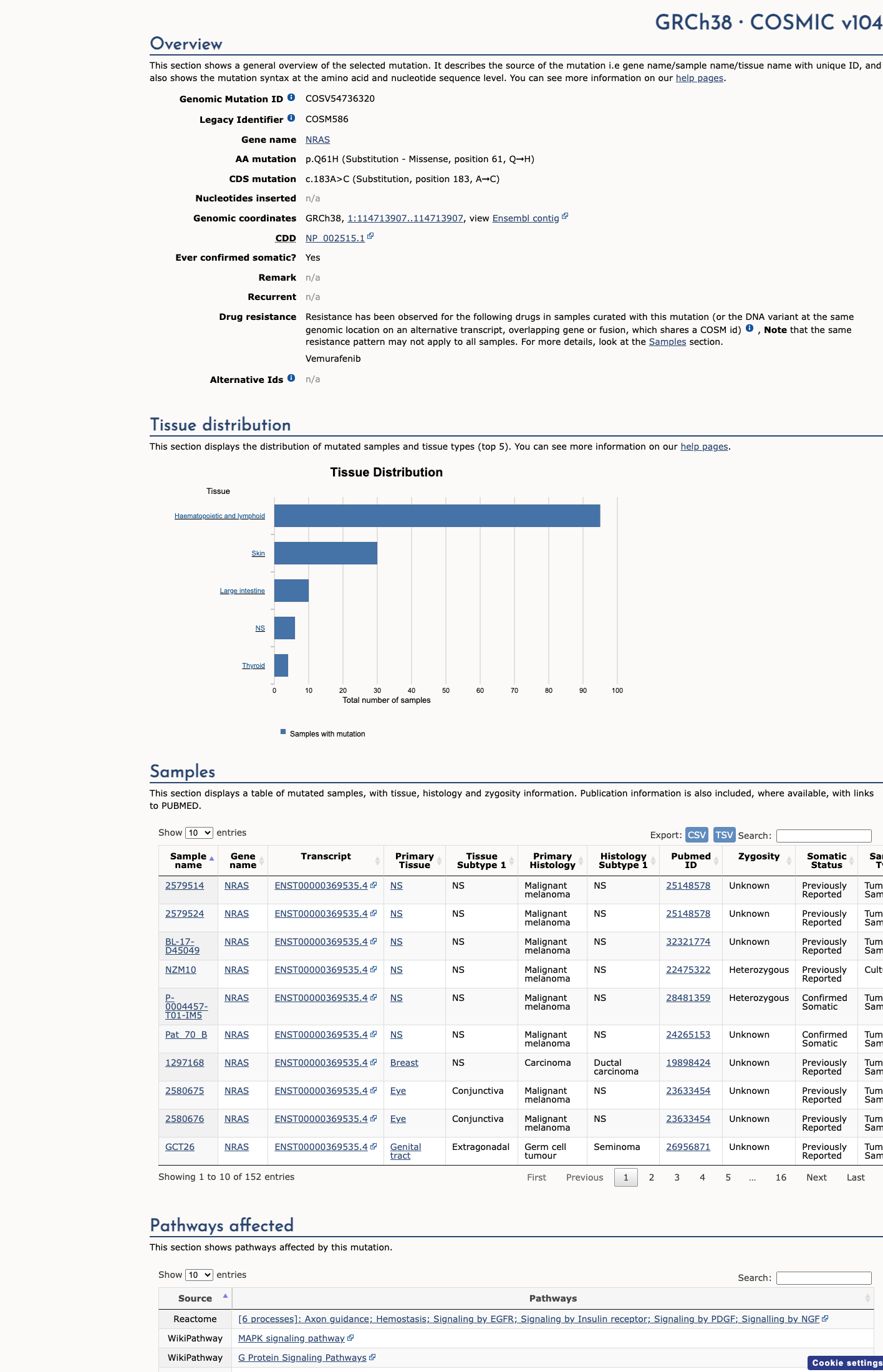Sort samples table by Gene name column

tap(243, 861)
